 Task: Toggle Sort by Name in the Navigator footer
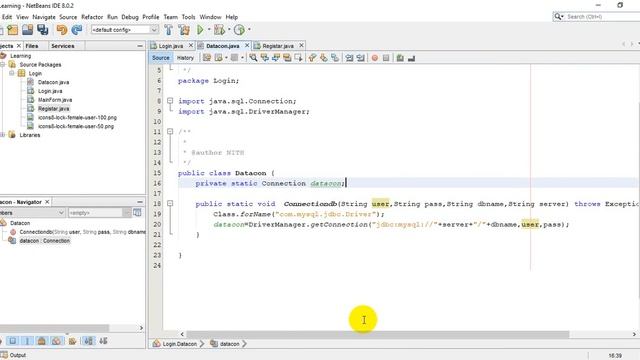[88, 341]
